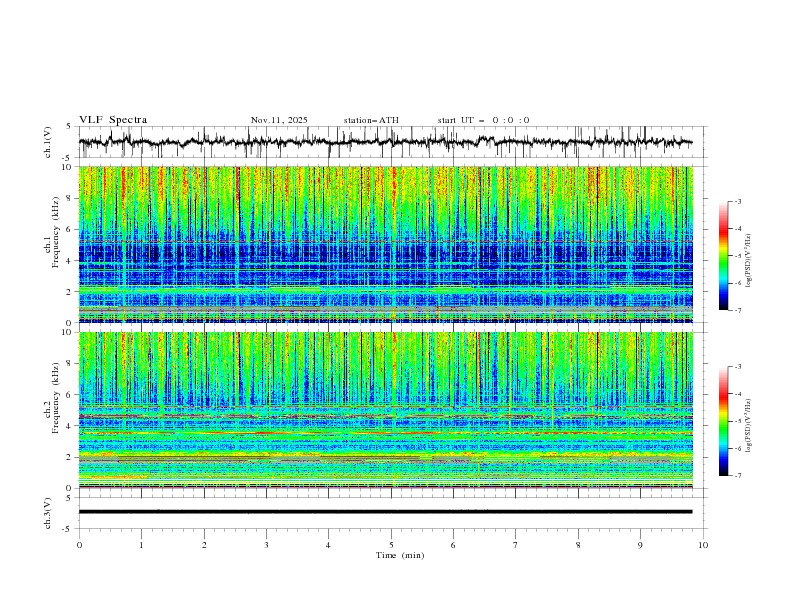Click time axis tick label "1"

click(141, 545)
